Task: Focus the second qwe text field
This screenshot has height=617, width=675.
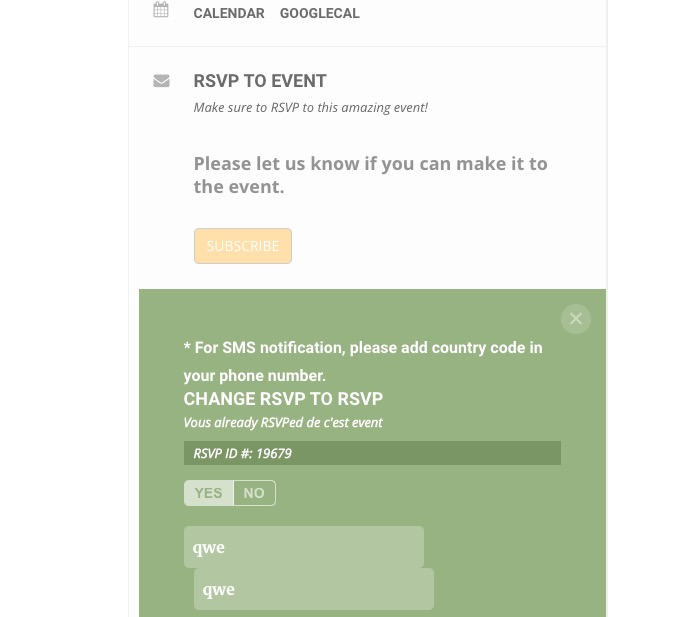Action: click(313, 589)
